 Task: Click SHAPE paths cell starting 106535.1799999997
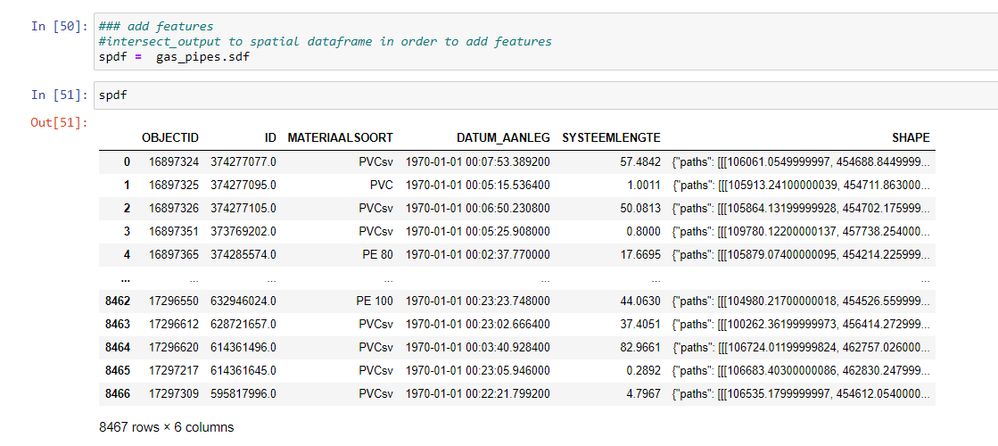[x=801, y=394]
